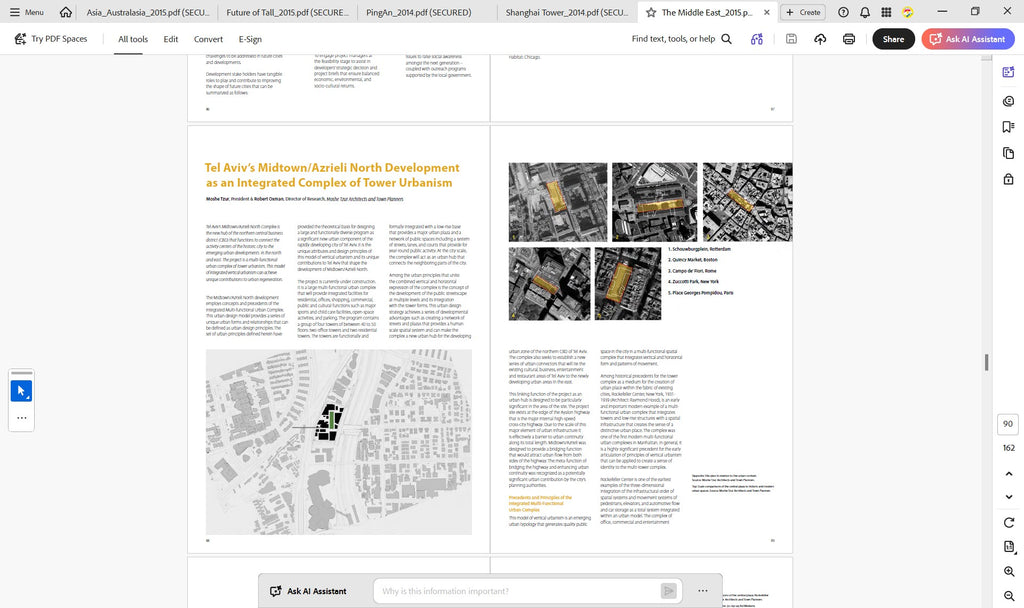Open the Menu hamburger
This screenshot has width=1024, height=608.
pos(27,12)
